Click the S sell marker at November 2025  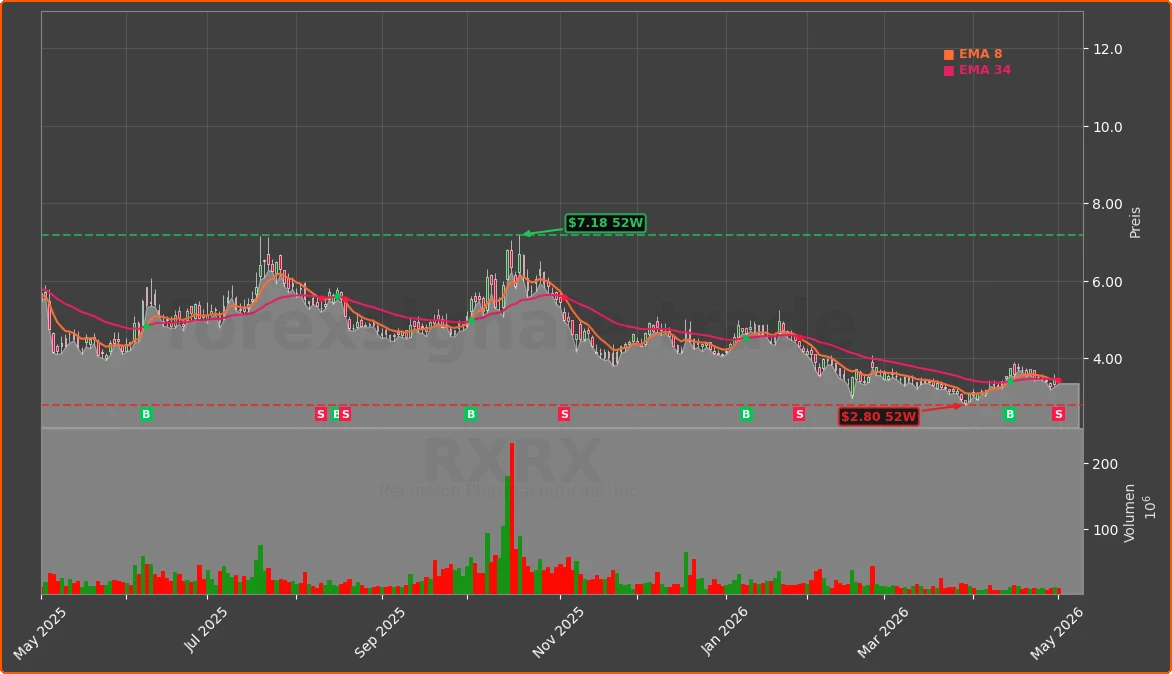tap(564, 414)
